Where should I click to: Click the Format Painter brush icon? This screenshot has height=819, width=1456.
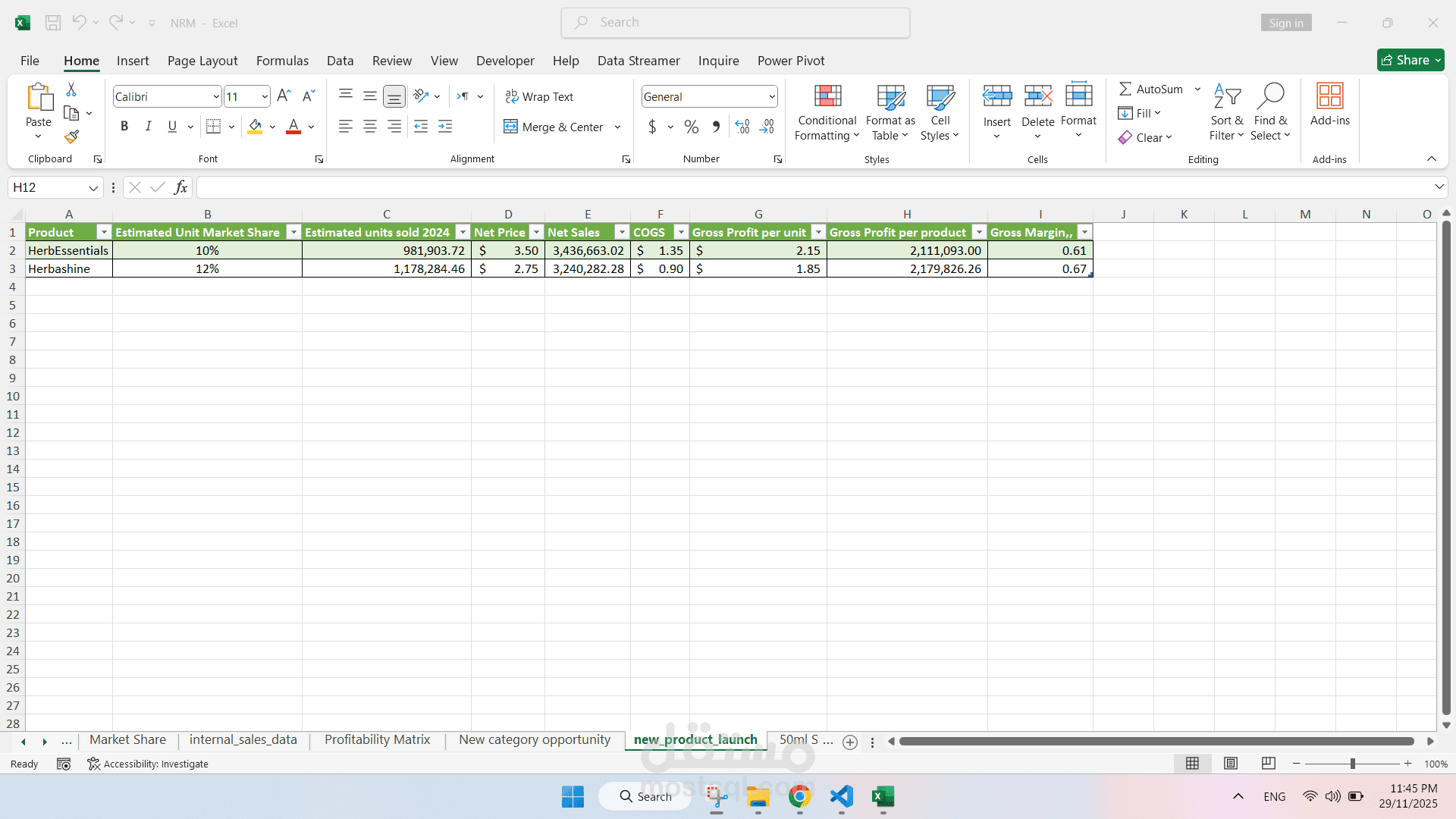(71, 137)
